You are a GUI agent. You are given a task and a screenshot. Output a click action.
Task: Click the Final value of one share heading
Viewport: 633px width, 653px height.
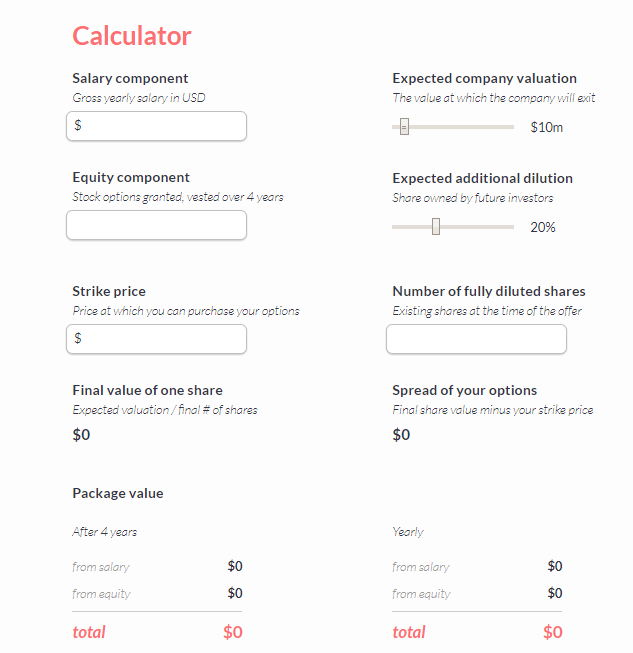(147, 390)
